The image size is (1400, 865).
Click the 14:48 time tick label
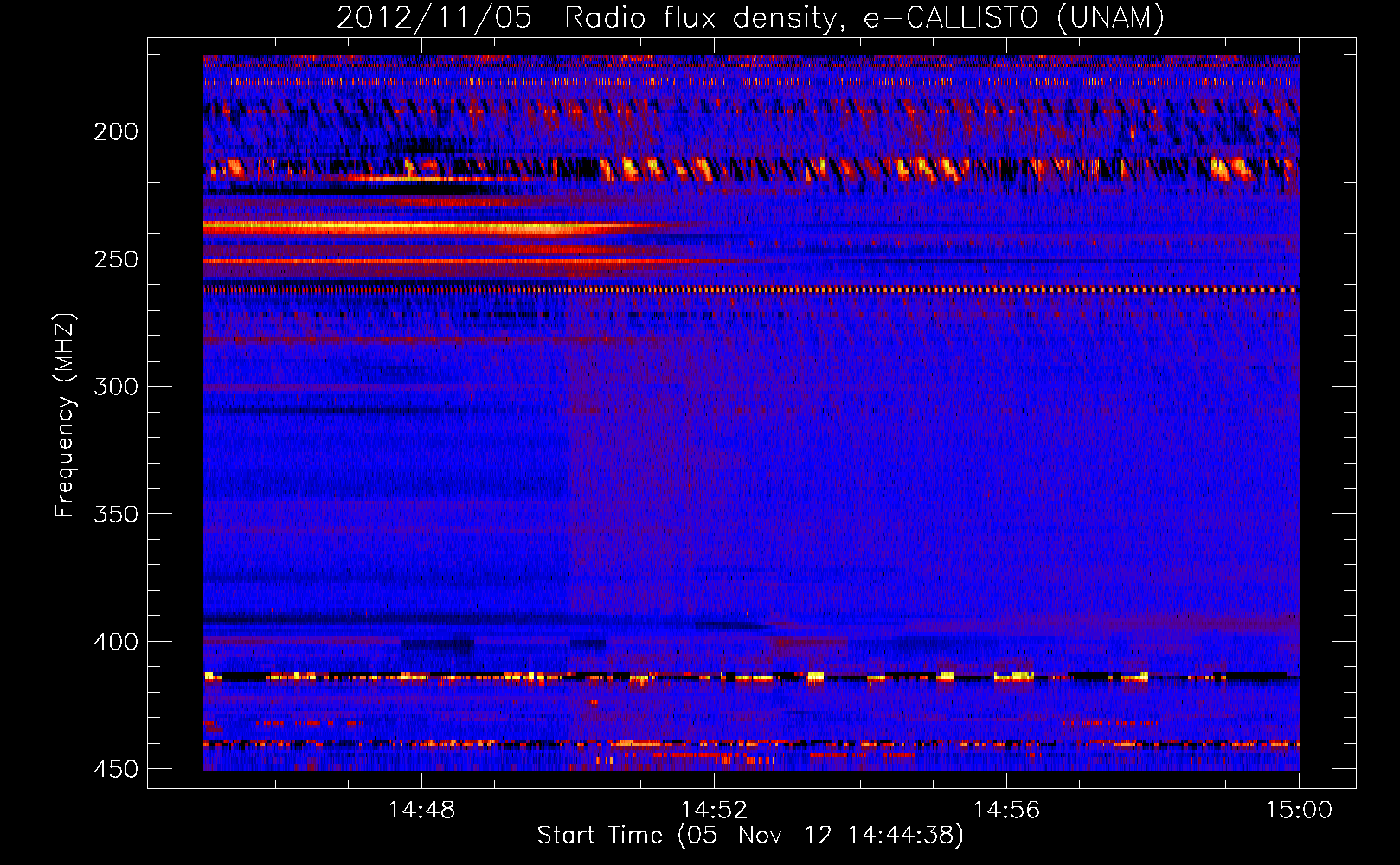(x=421, y=811)
